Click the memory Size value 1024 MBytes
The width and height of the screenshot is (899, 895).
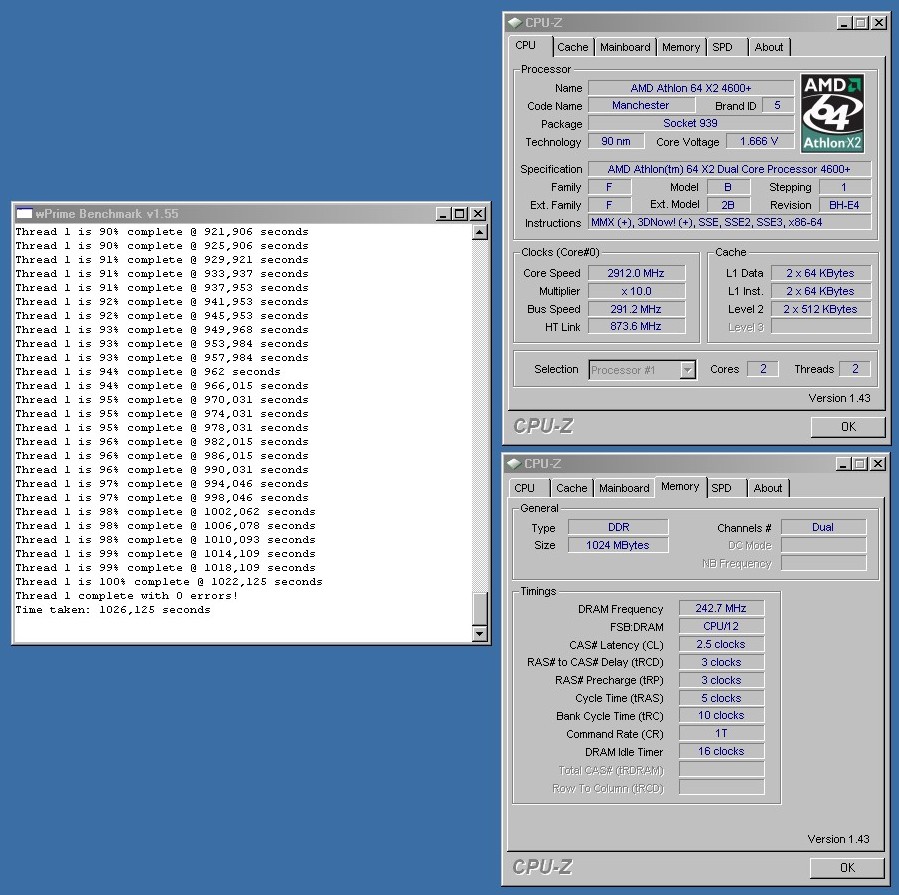point(618,545)
